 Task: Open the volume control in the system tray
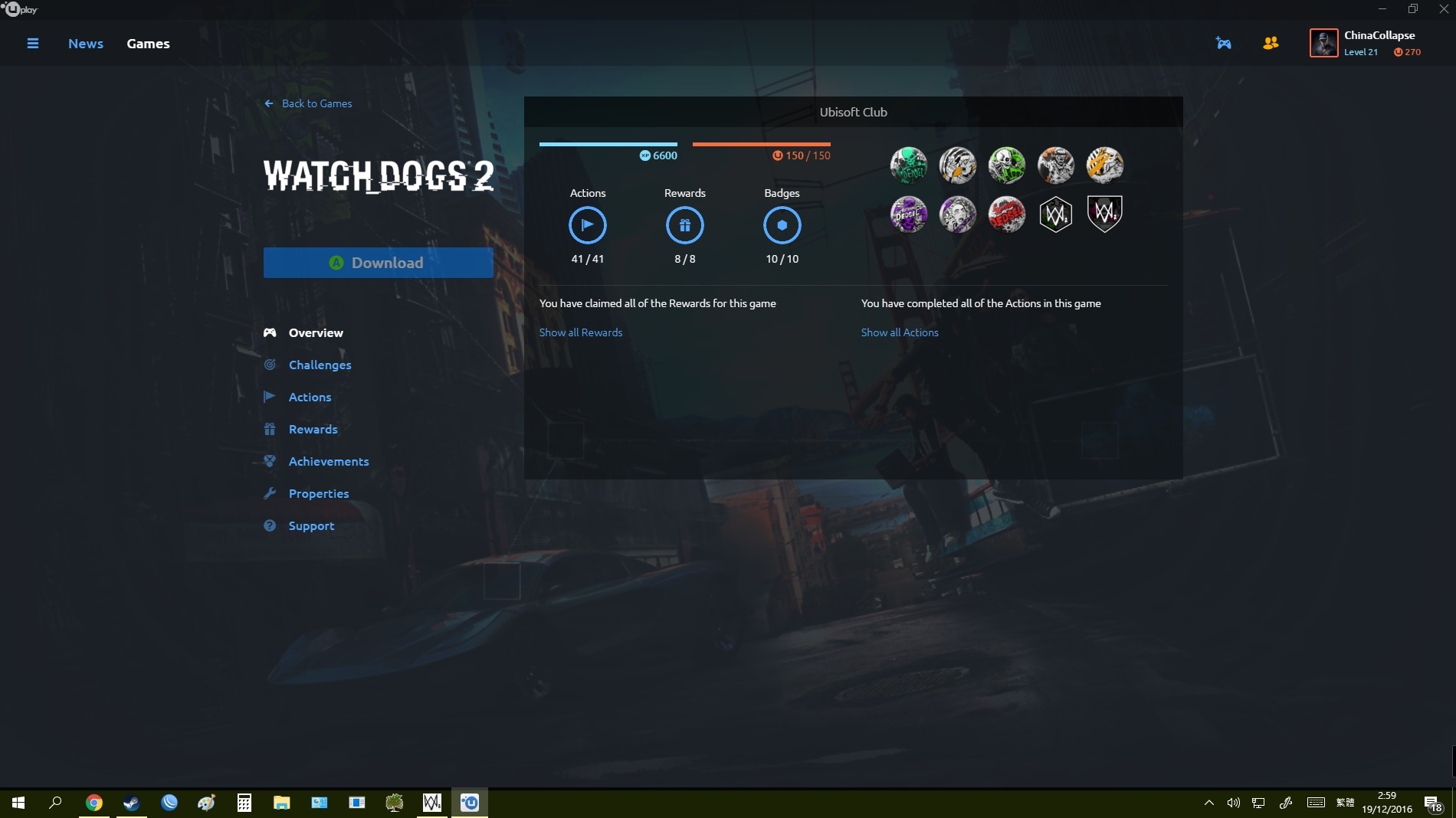(1233, 803)
